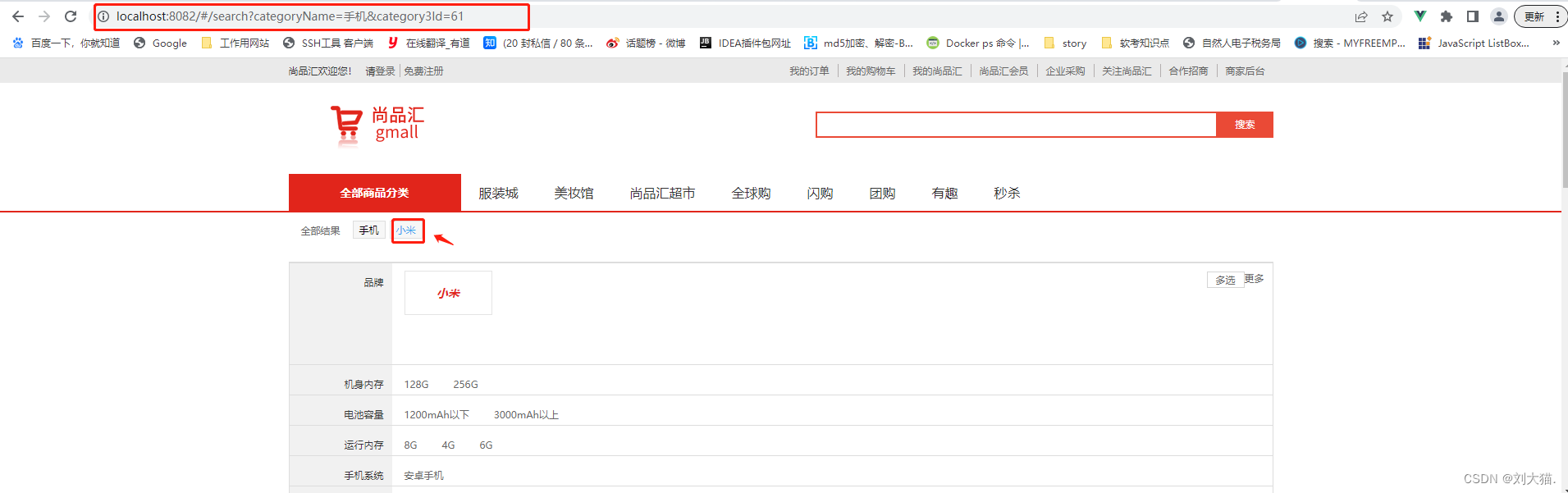Click the share page icon
Screen dimensions: 1568x493
coord(1361,16)
